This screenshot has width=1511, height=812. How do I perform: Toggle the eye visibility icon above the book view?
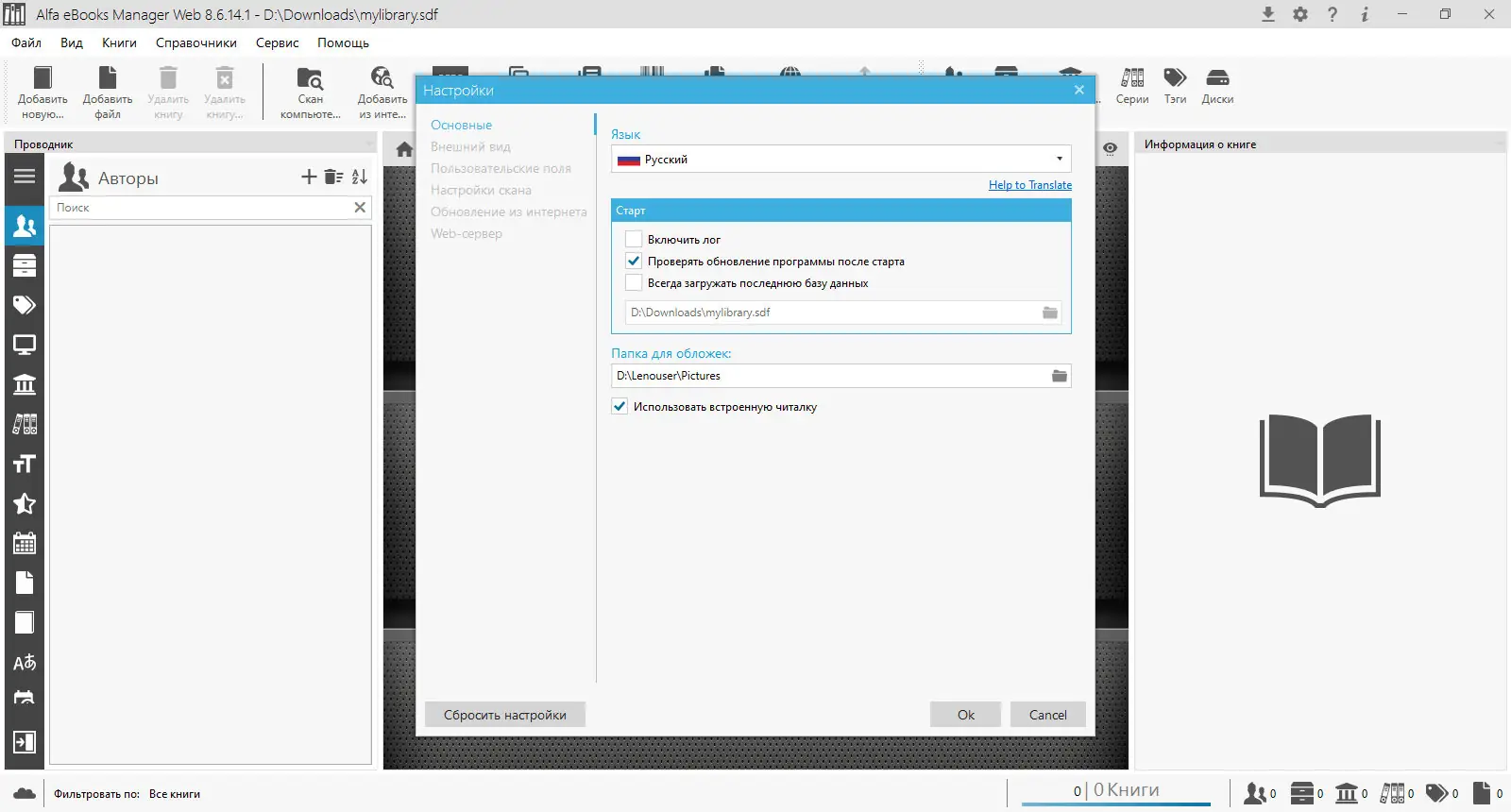[1111, 148]
